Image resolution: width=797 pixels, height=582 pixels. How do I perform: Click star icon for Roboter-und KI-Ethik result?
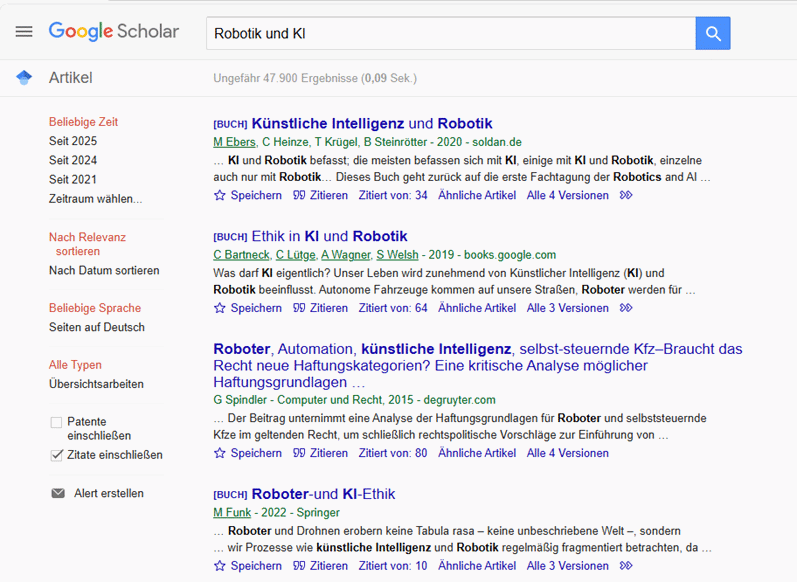click(220, 566)
